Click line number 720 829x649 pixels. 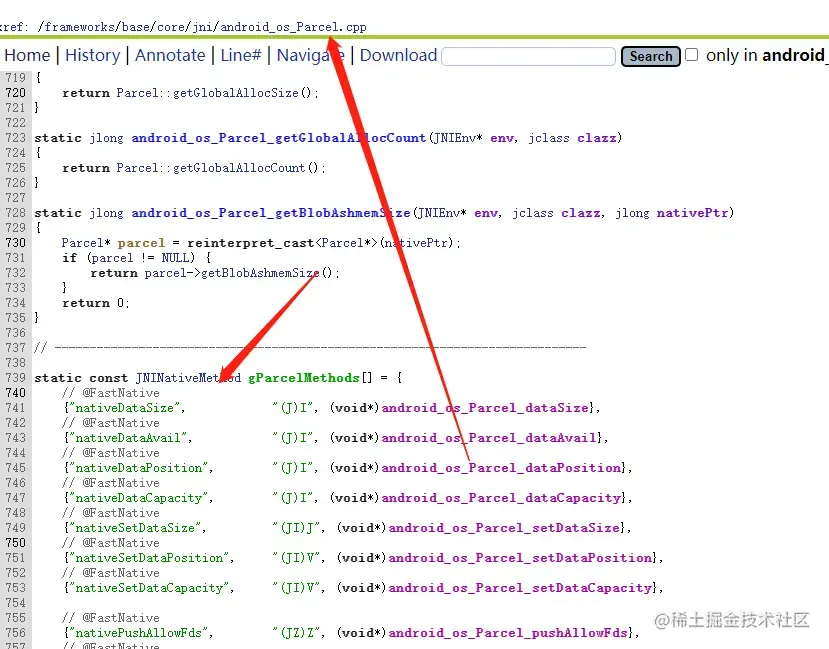click(15, 93)
